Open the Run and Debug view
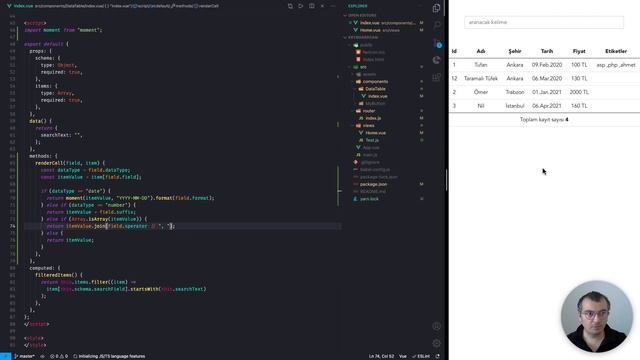 coord(436,60)
